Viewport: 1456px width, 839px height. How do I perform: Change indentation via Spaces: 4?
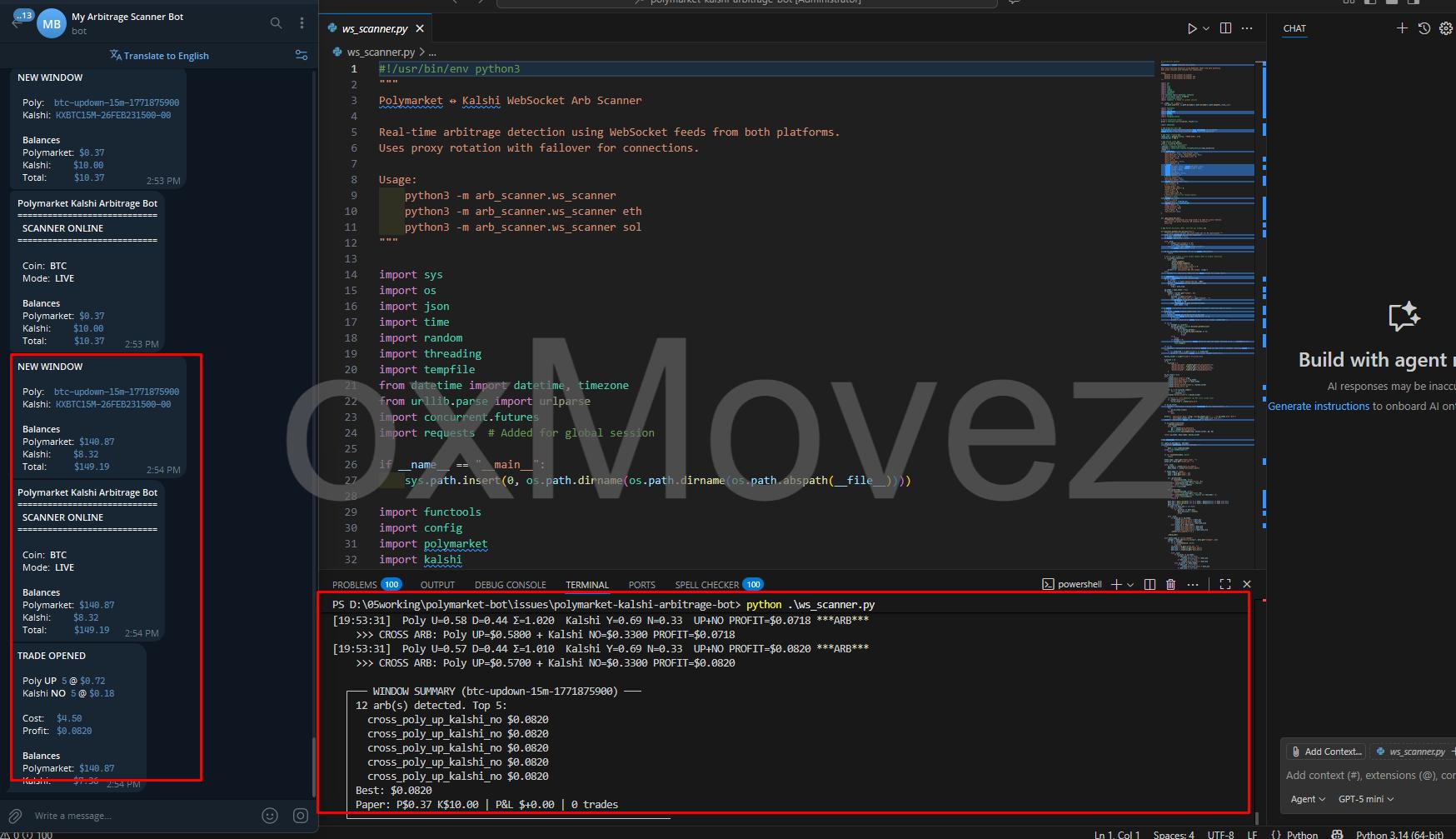pos(1174,834)
